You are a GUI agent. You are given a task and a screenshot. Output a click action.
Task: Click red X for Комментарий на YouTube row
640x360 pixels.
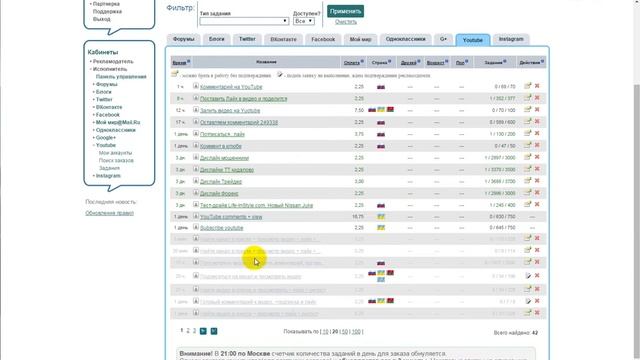coord(537,86)
